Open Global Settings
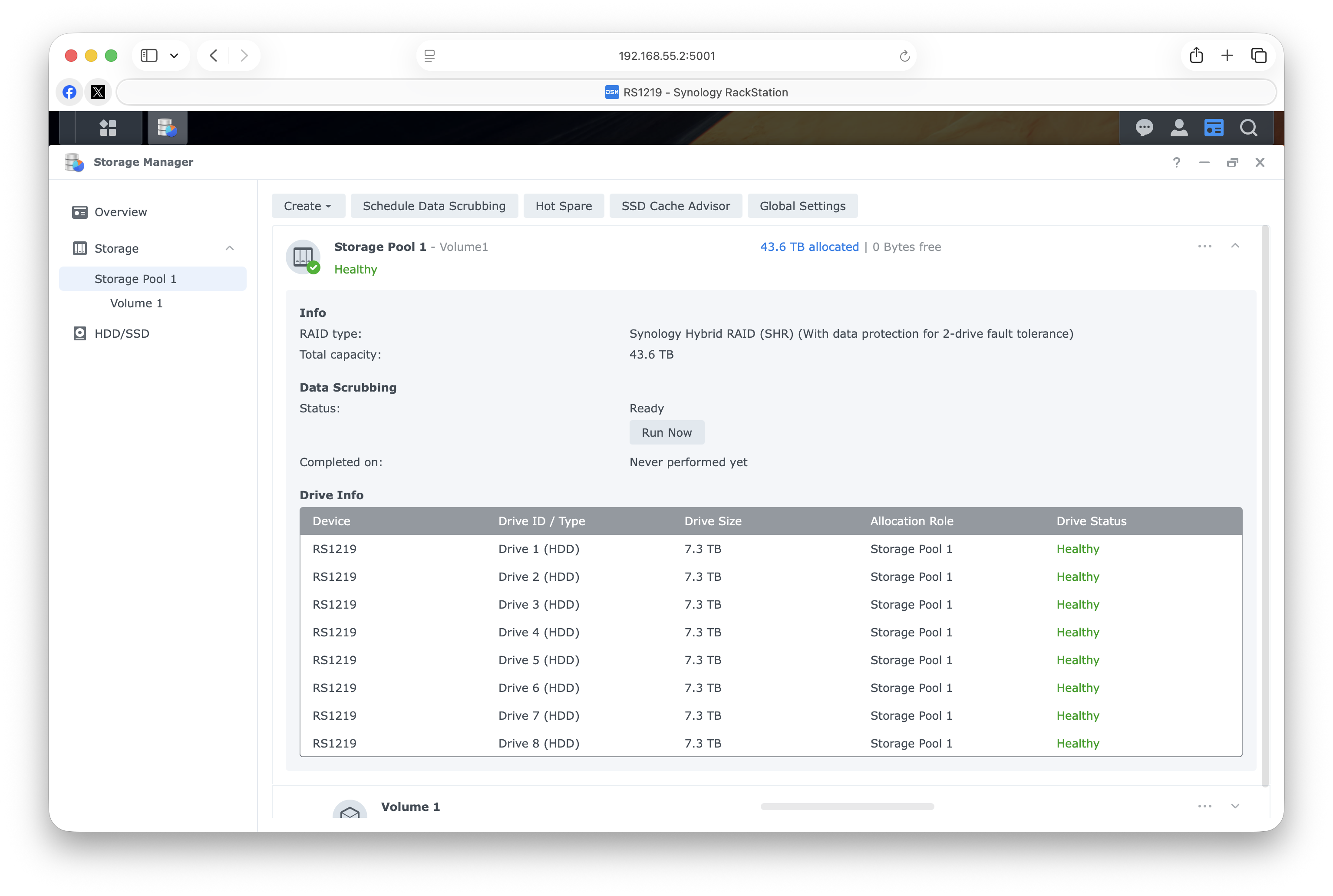 pos(802,206)
